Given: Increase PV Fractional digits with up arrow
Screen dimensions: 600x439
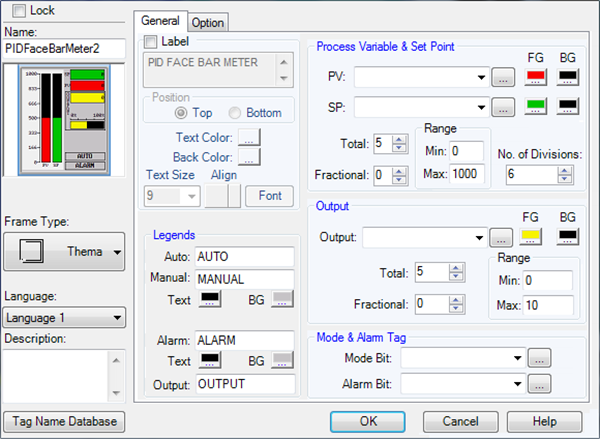Looking at the screenshot, I should 399,171.
